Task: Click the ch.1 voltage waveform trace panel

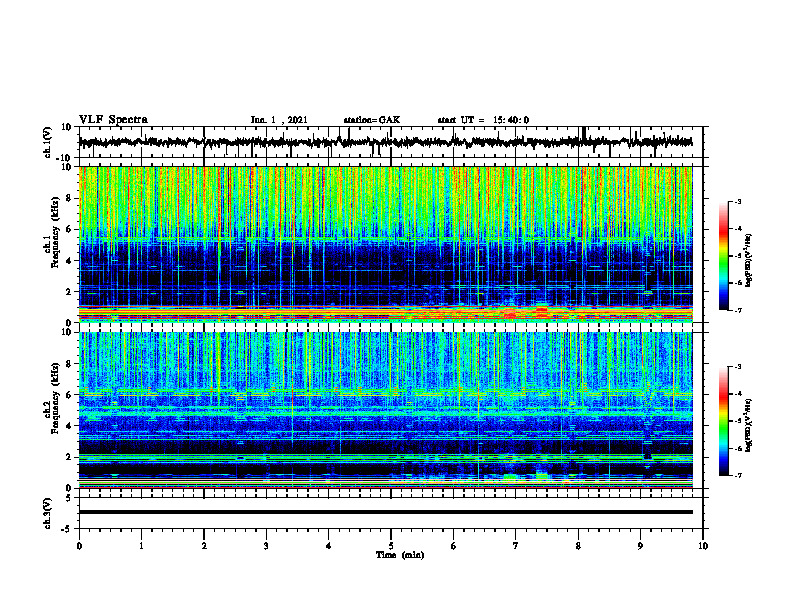Action: (x=390, y=142)
